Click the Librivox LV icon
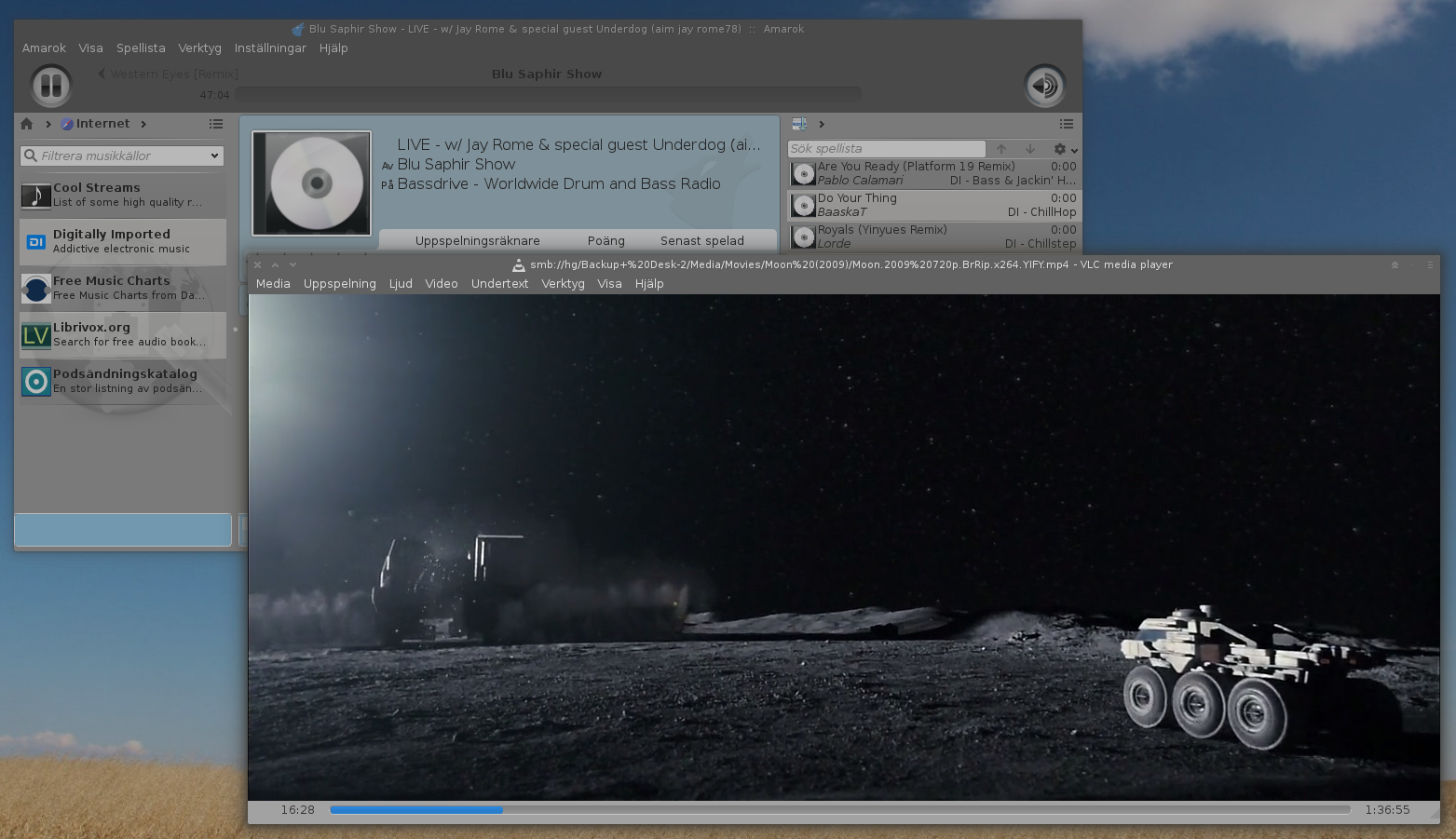Screen dimensions: 1456x839 (36, 335)
